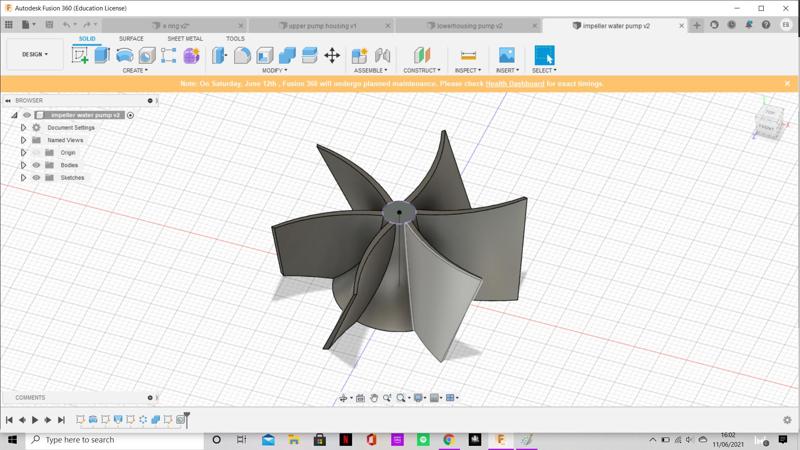Click the Insert image icon
Viewport: 800px width, 450px height.
click(507, 55)
